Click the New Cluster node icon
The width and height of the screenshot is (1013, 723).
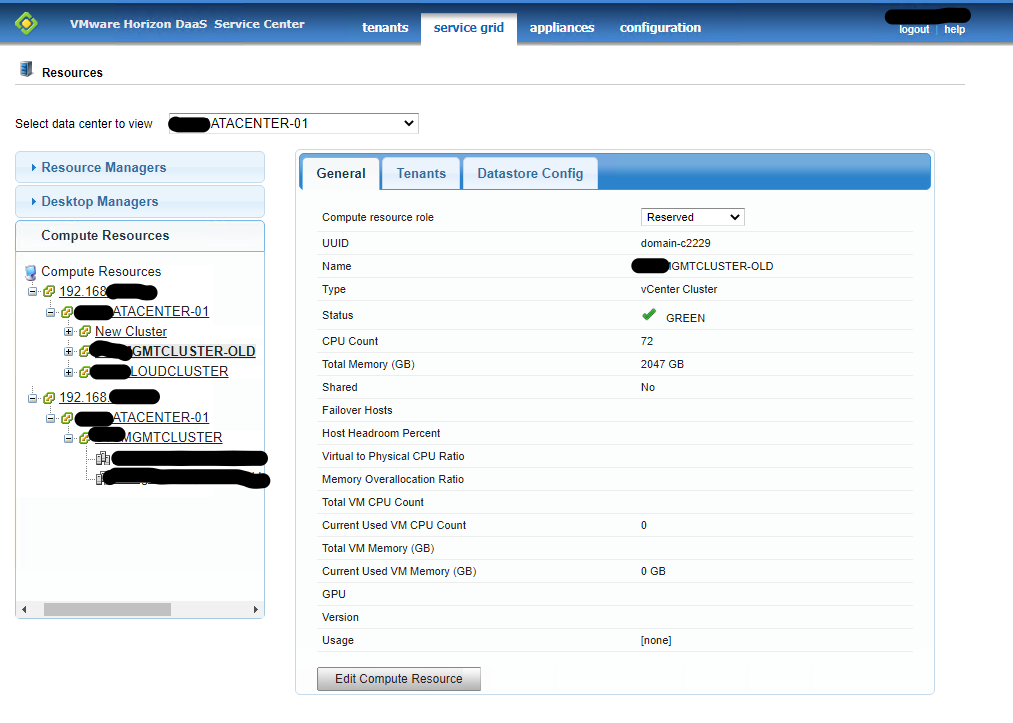pyautogui.click(x=85, y=331)
